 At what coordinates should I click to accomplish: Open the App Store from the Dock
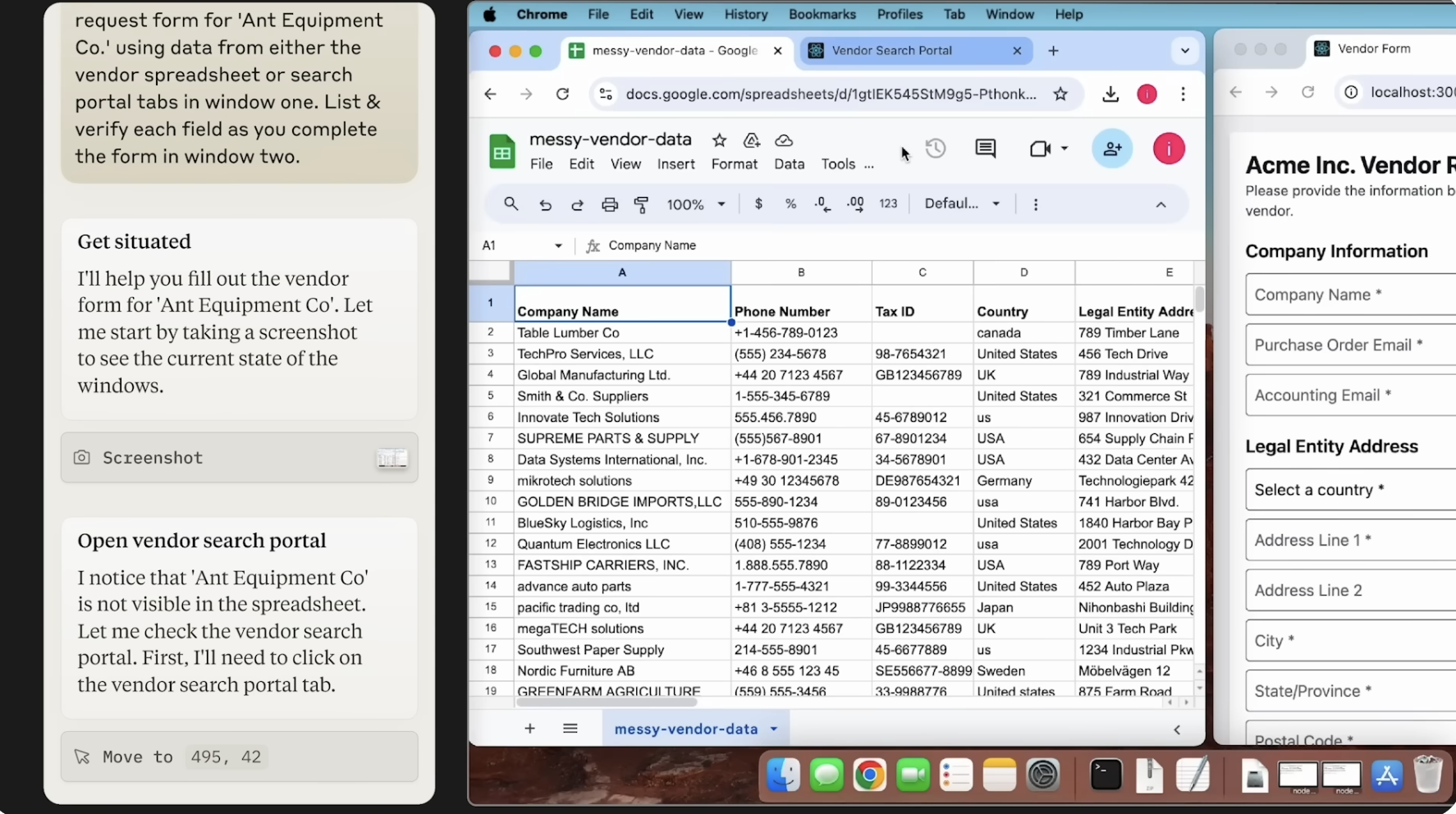(x=1386, y=775)
